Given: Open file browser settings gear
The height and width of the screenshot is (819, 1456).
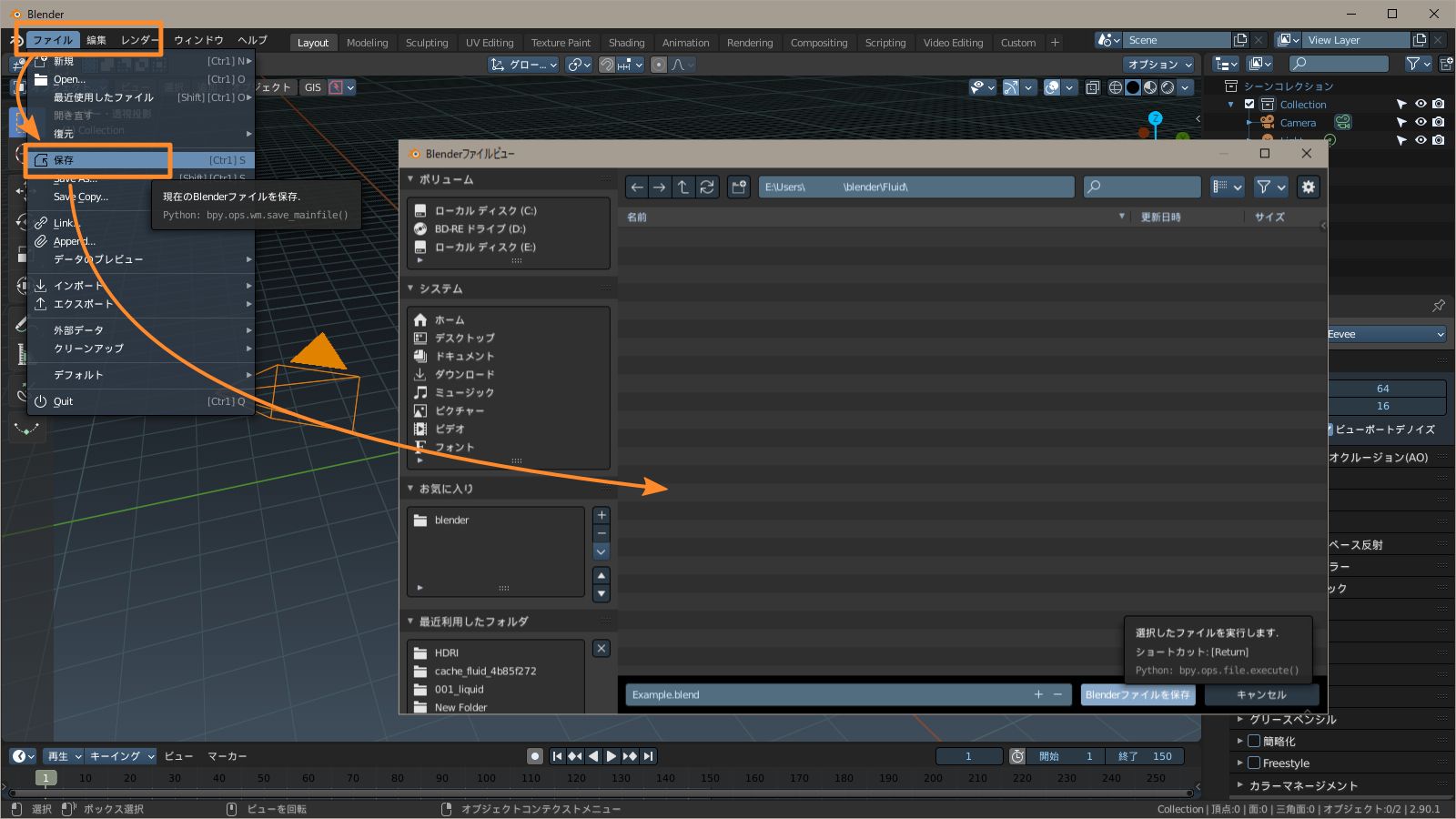Looking at the screenshot, I should coord(1309,187).
